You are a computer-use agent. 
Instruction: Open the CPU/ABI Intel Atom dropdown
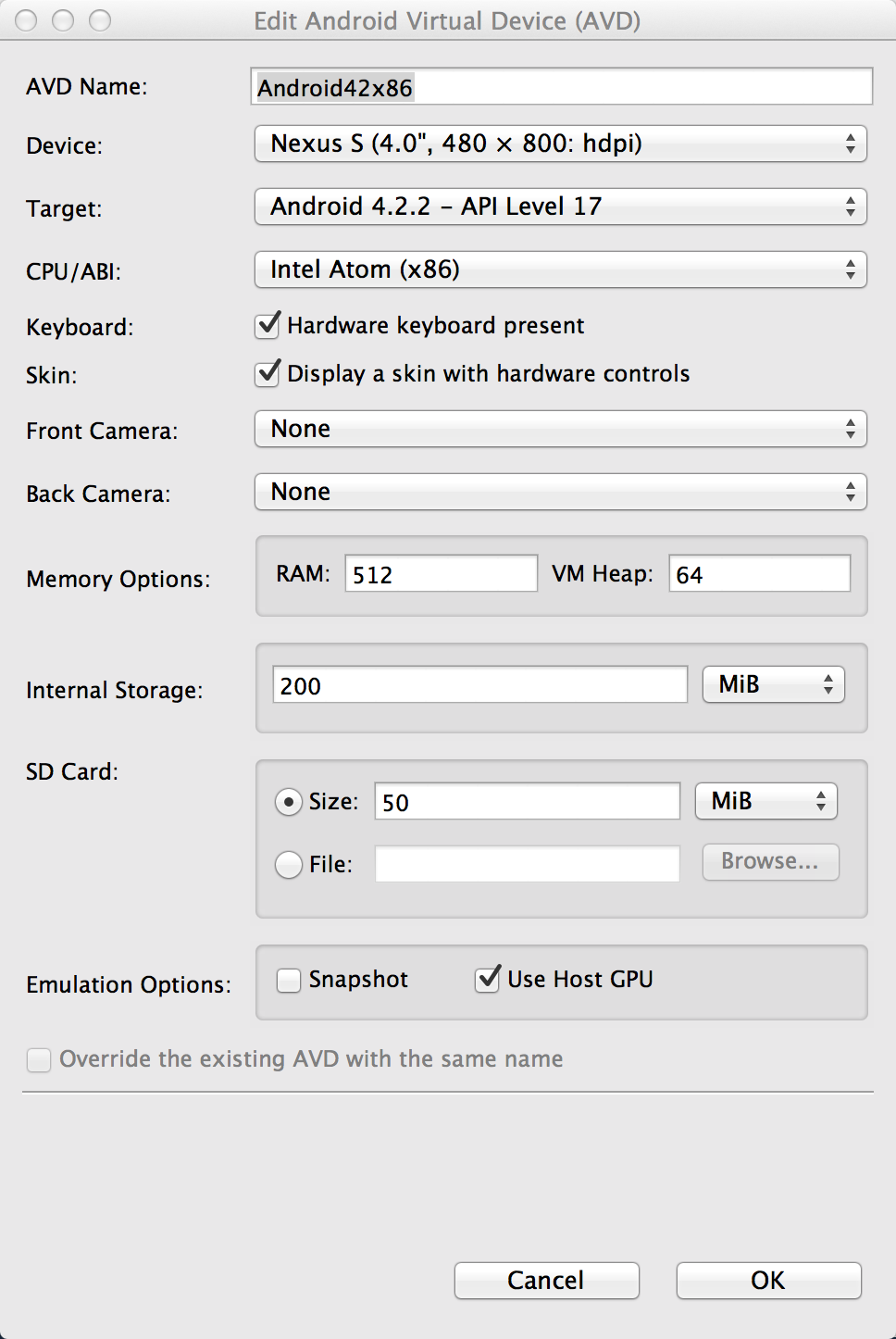[x=561, y=269]
